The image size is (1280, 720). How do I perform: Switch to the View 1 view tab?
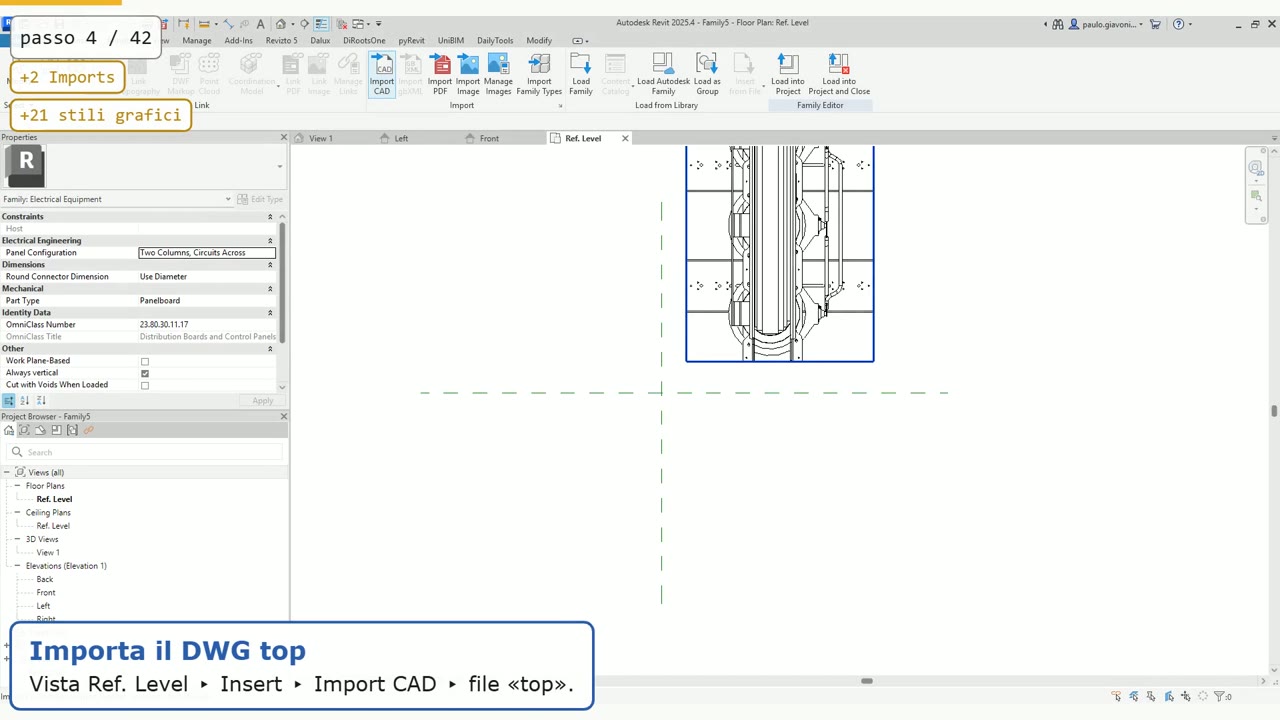point(321,138)
